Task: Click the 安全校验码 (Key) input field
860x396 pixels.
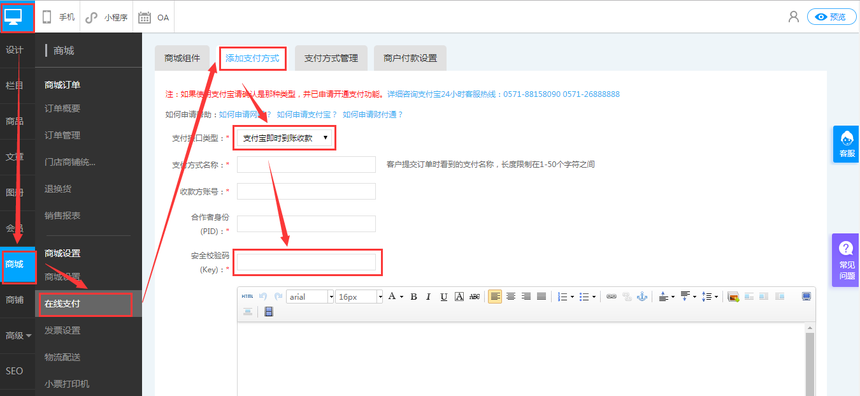Action: coord(306,262)
